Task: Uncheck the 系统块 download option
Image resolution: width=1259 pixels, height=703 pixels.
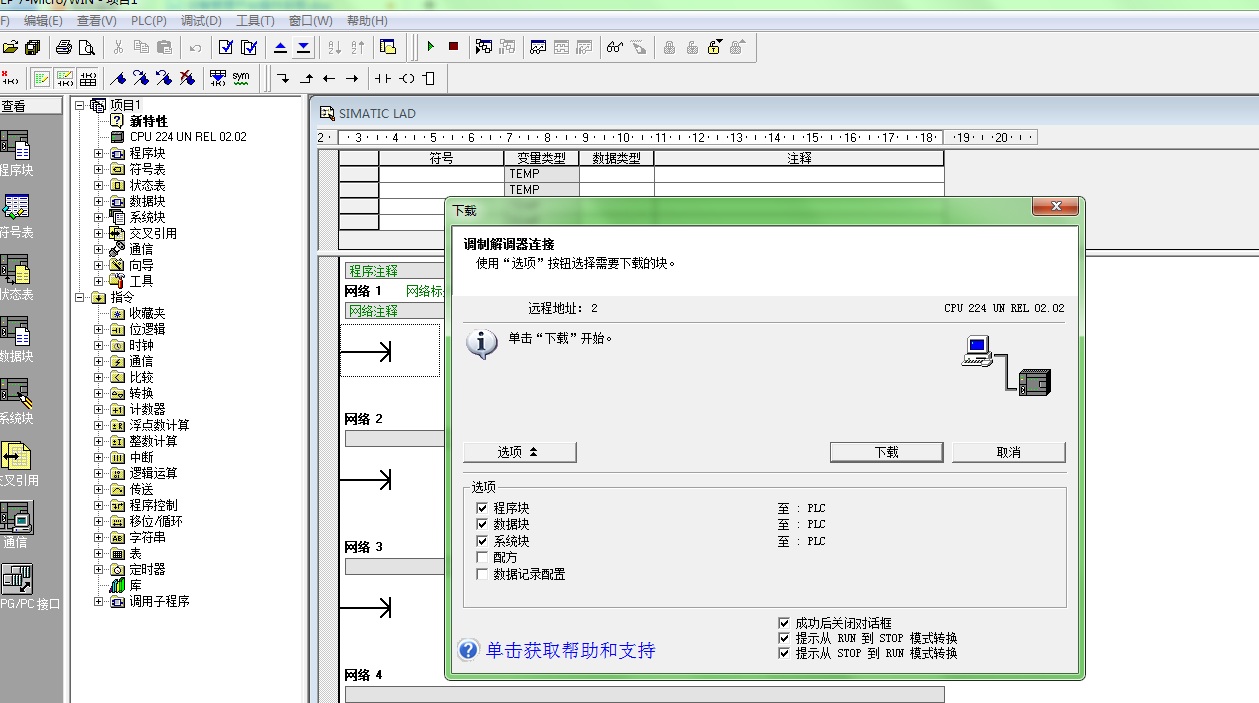Action: (x=483, y=541)
